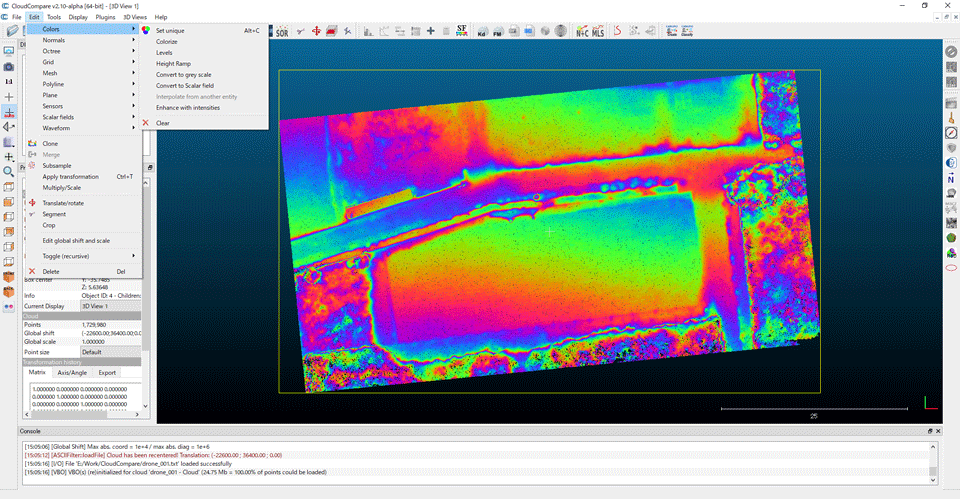Viewport: 960px width, 499px height.
Task: Expand the Mesh submenu
Action: (83, 73)
